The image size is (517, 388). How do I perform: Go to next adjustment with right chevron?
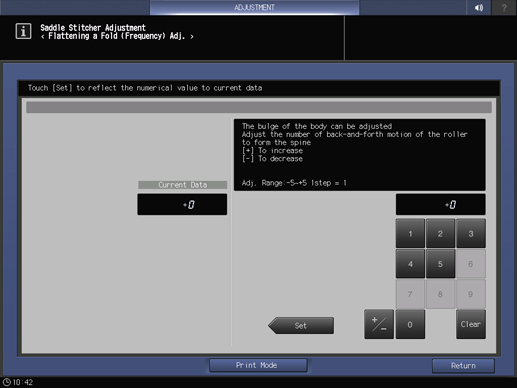192,36
